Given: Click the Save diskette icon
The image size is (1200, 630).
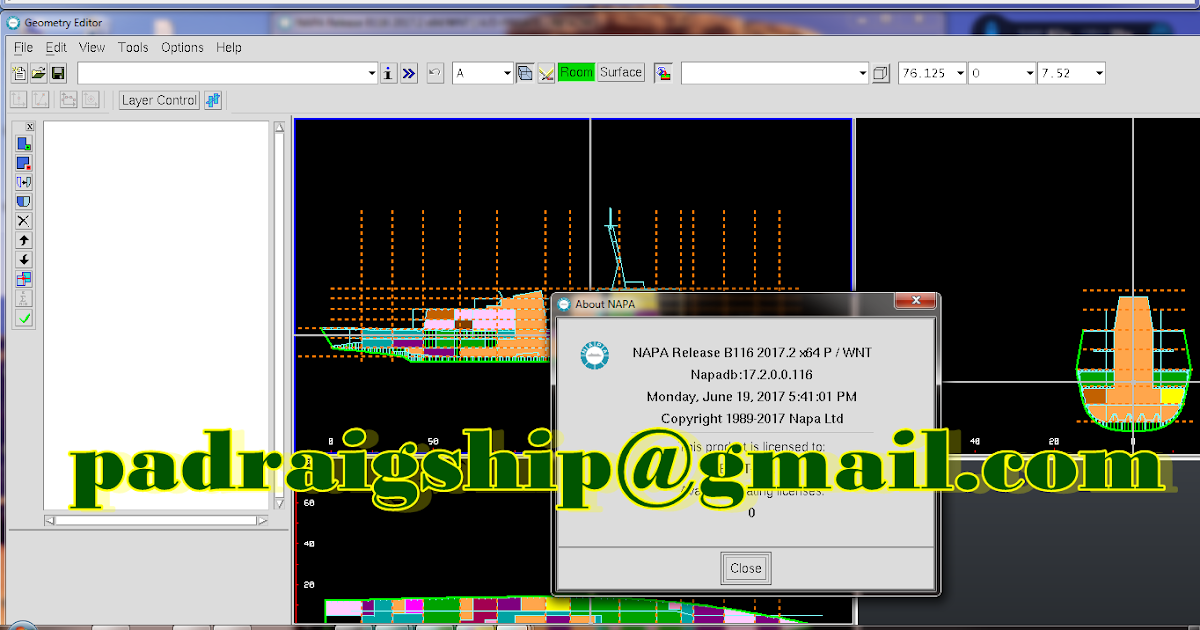Looking at the screenshot, I should pyautogui.click(x=58, y=73).
